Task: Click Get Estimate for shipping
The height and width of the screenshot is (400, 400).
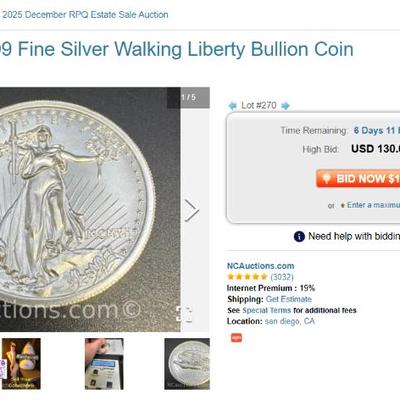Action: [289, 299]
